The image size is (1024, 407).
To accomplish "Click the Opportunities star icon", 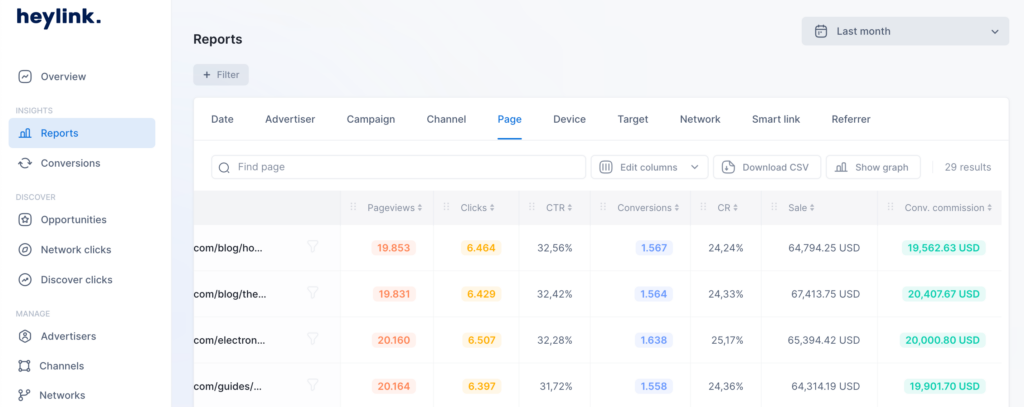I will click(25, 220).
